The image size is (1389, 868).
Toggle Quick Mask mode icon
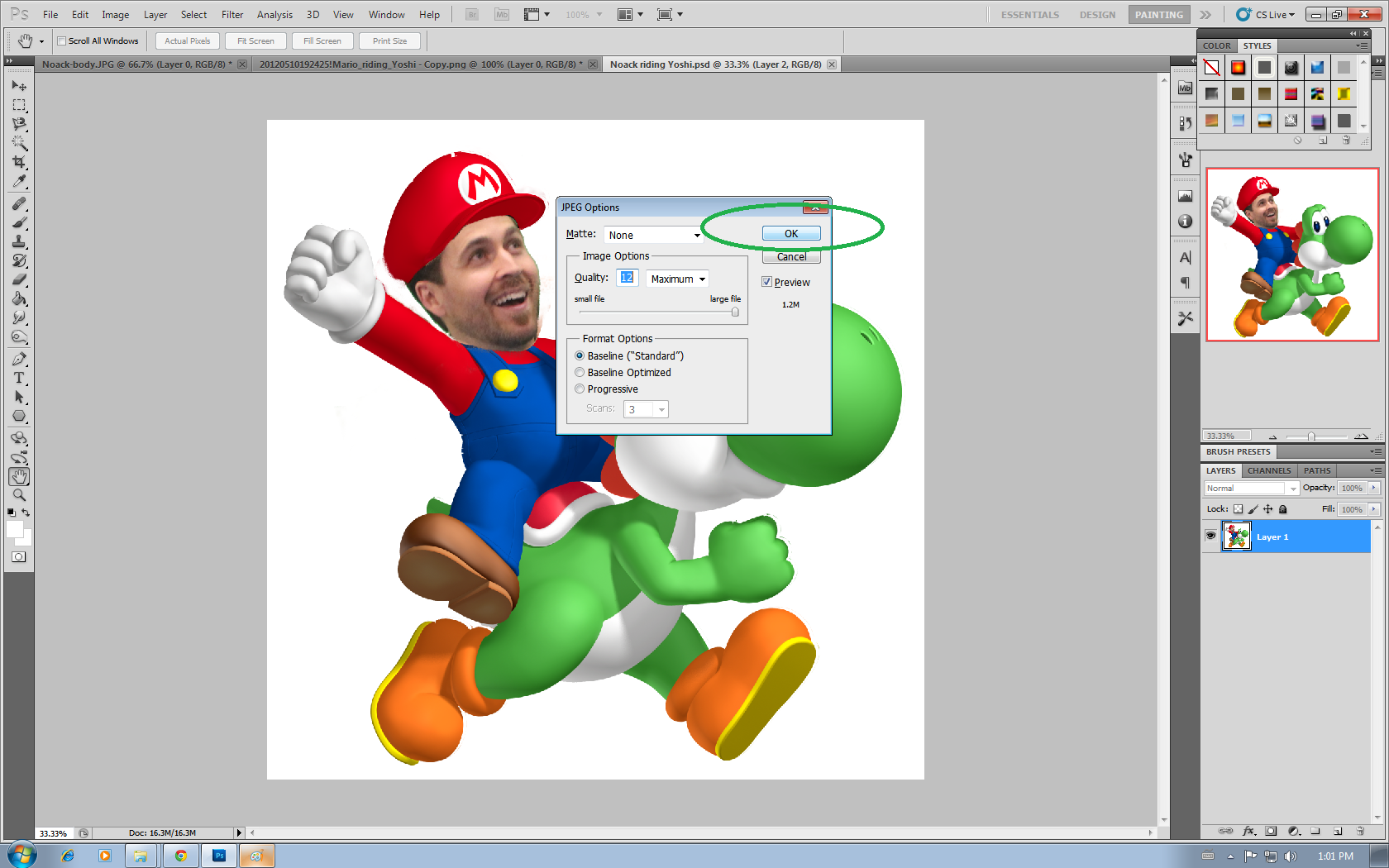click(18, 557)
